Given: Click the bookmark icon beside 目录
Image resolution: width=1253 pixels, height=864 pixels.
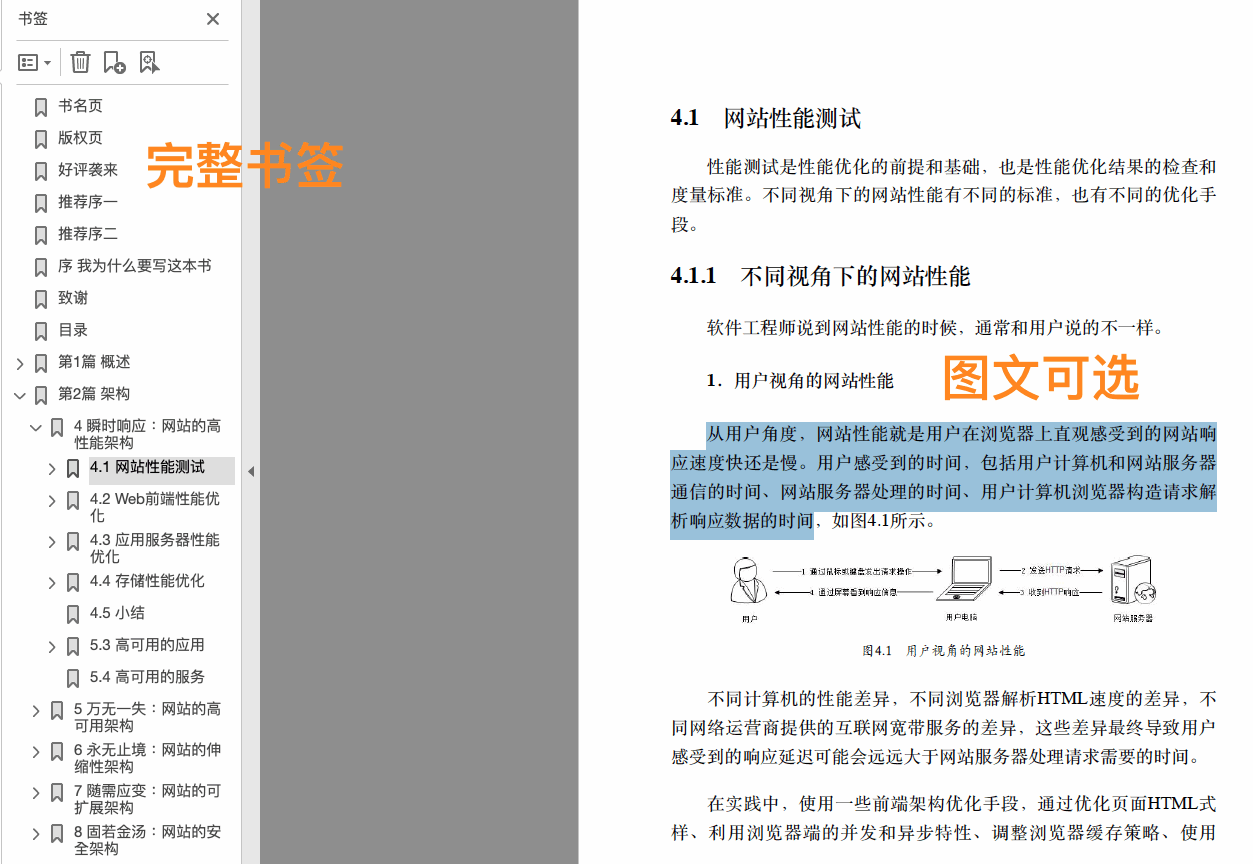Looking at the screenshot, I should click(40, 330).
